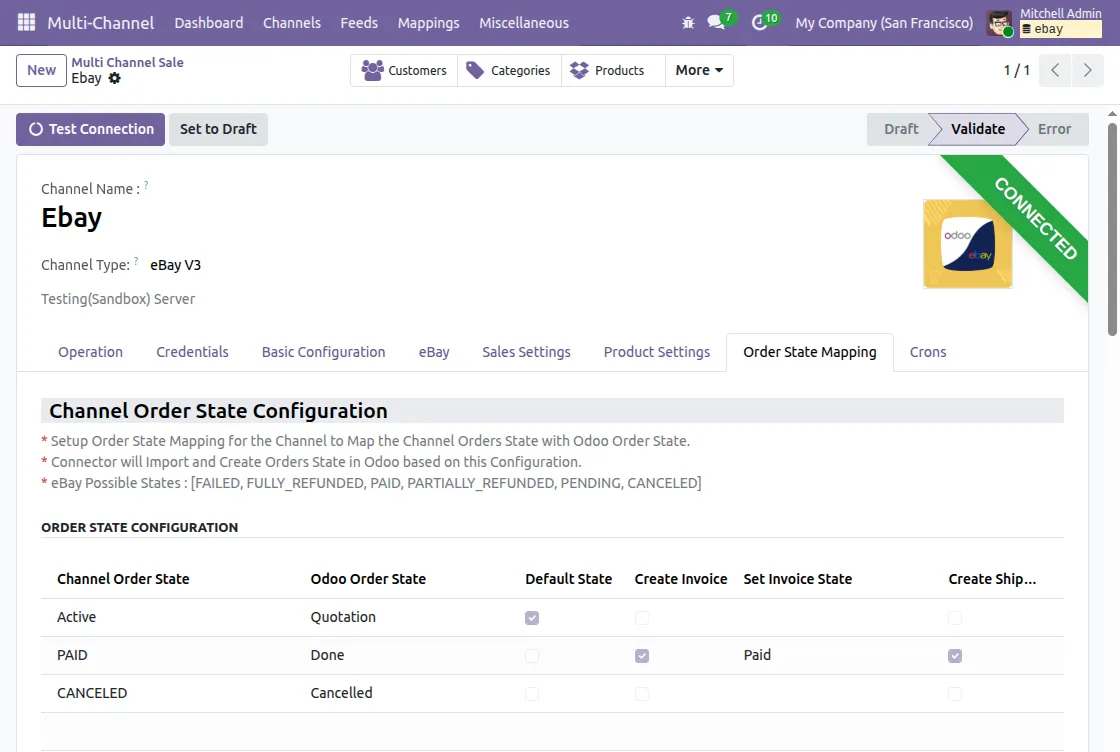Open the activities clock icon
The height and width of the screenshot is (752, 1120).
(759, 23)
